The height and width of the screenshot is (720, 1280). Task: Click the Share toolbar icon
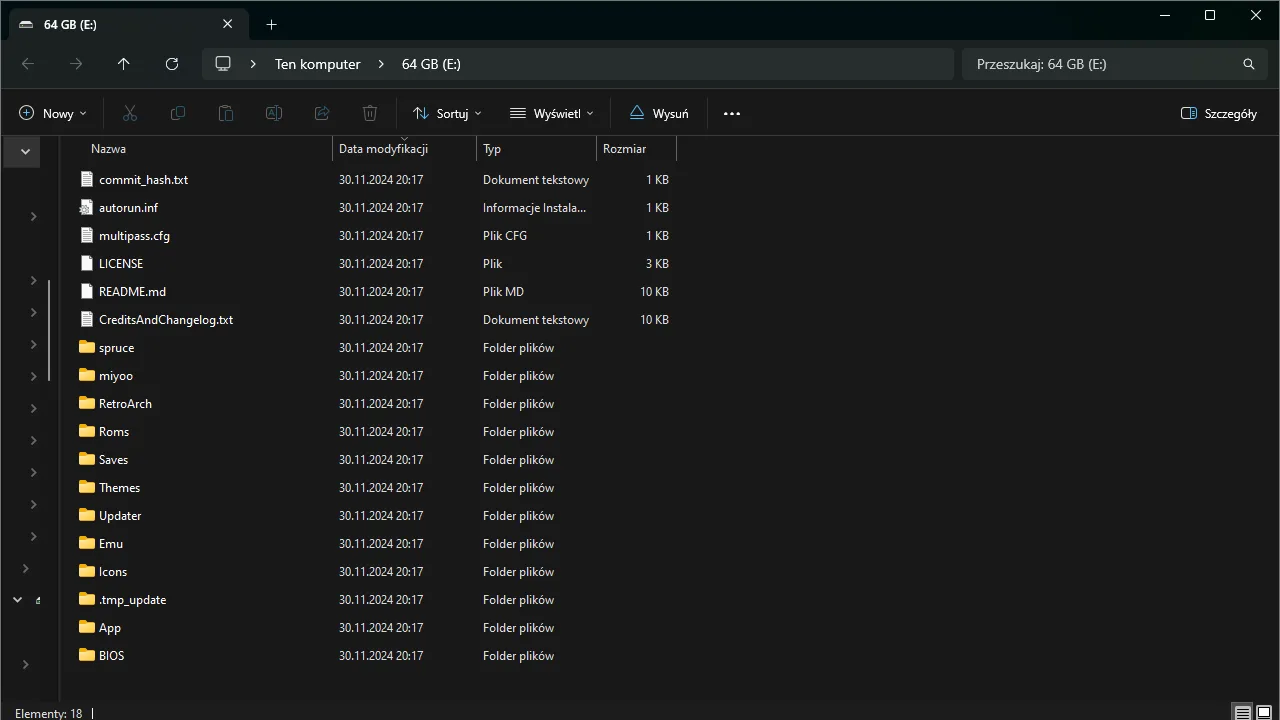(322, 114)
